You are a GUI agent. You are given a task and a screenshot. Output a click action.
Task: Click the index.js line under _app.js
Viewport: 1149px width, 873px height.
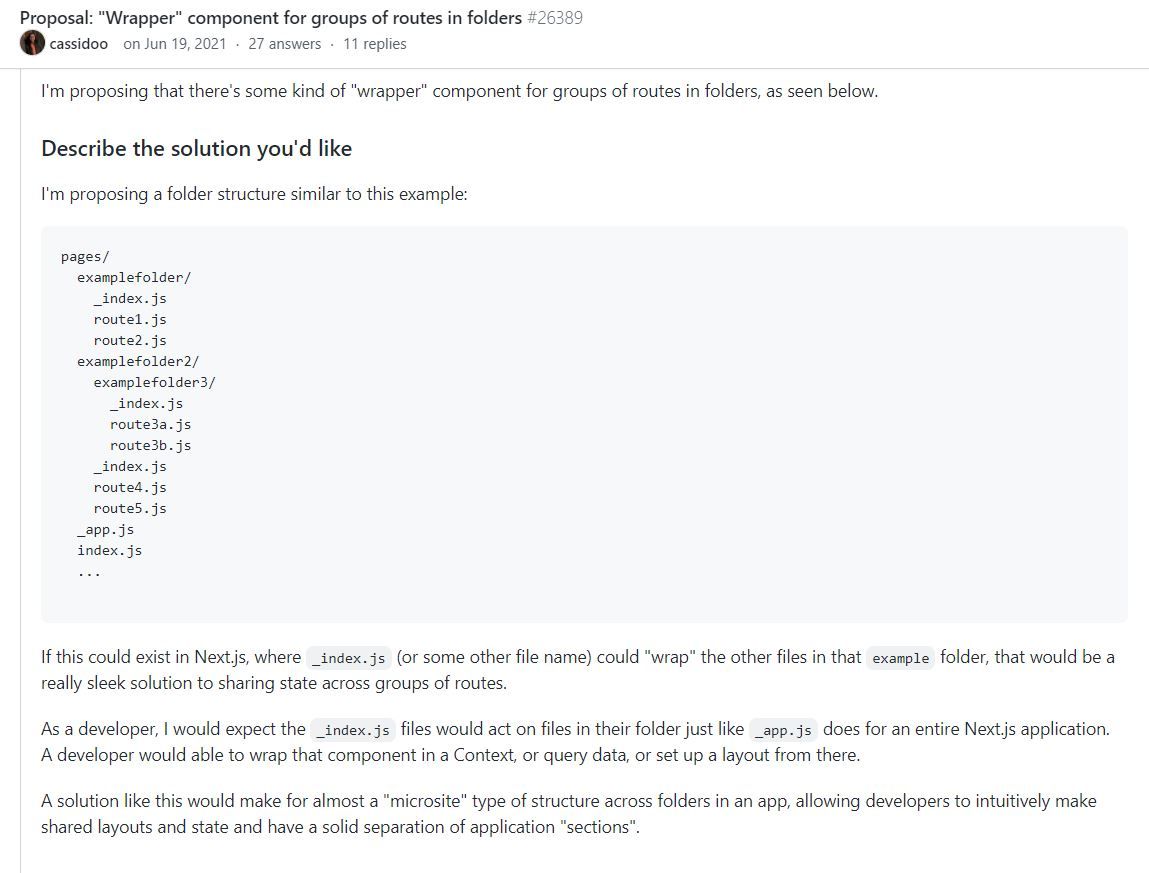point(110,550)
